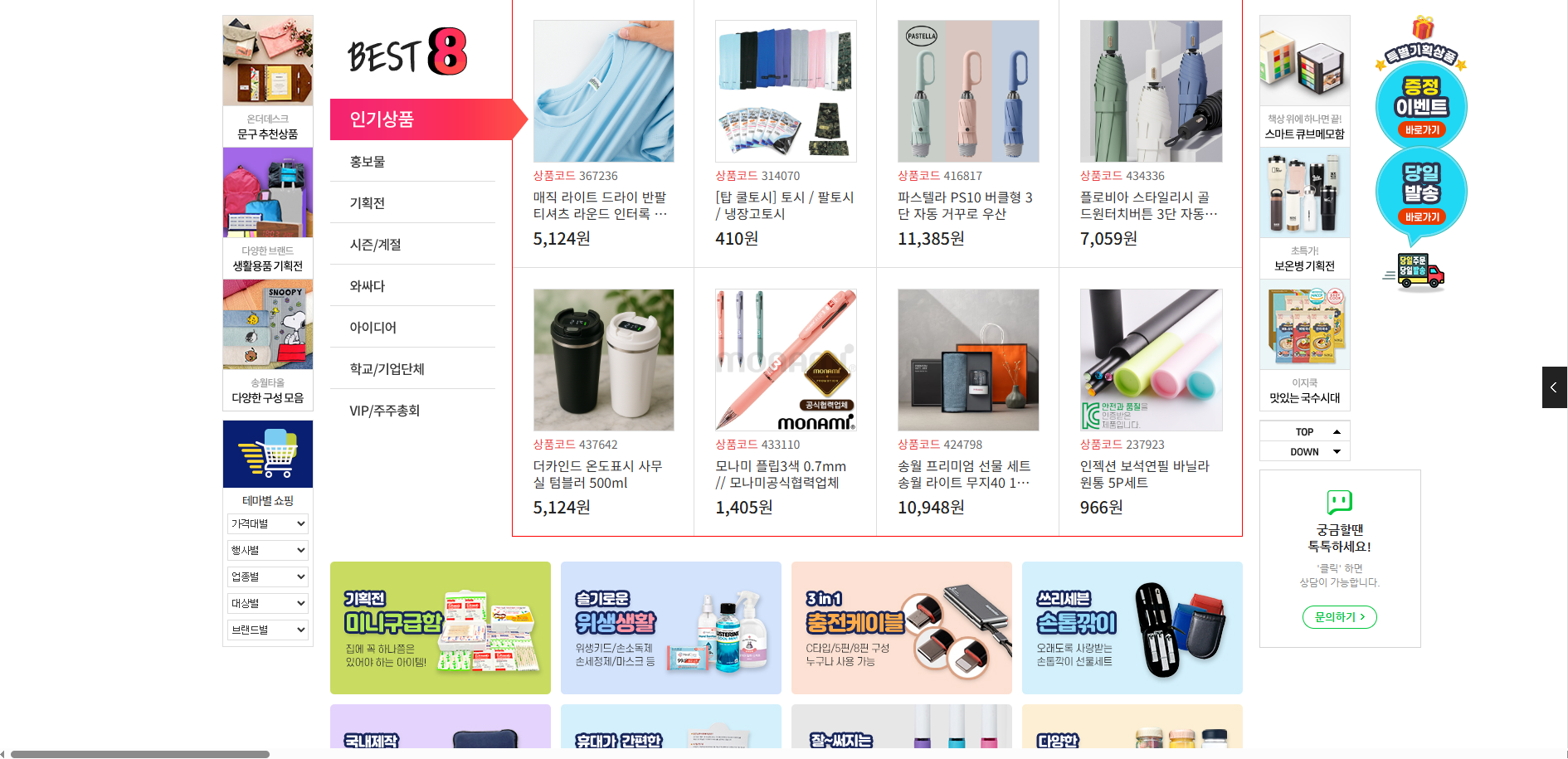Open the 모나미 플립3색 pen thumbnail
This screenshot has width=1568, height=759.
[x=786, y=360]
